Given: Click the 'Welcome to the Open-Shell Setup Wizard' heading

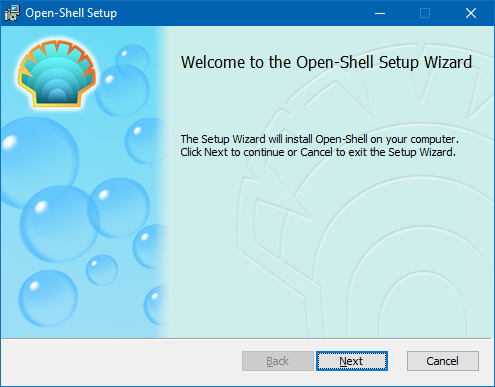Looking at the screenshot, I should point(326,62).
